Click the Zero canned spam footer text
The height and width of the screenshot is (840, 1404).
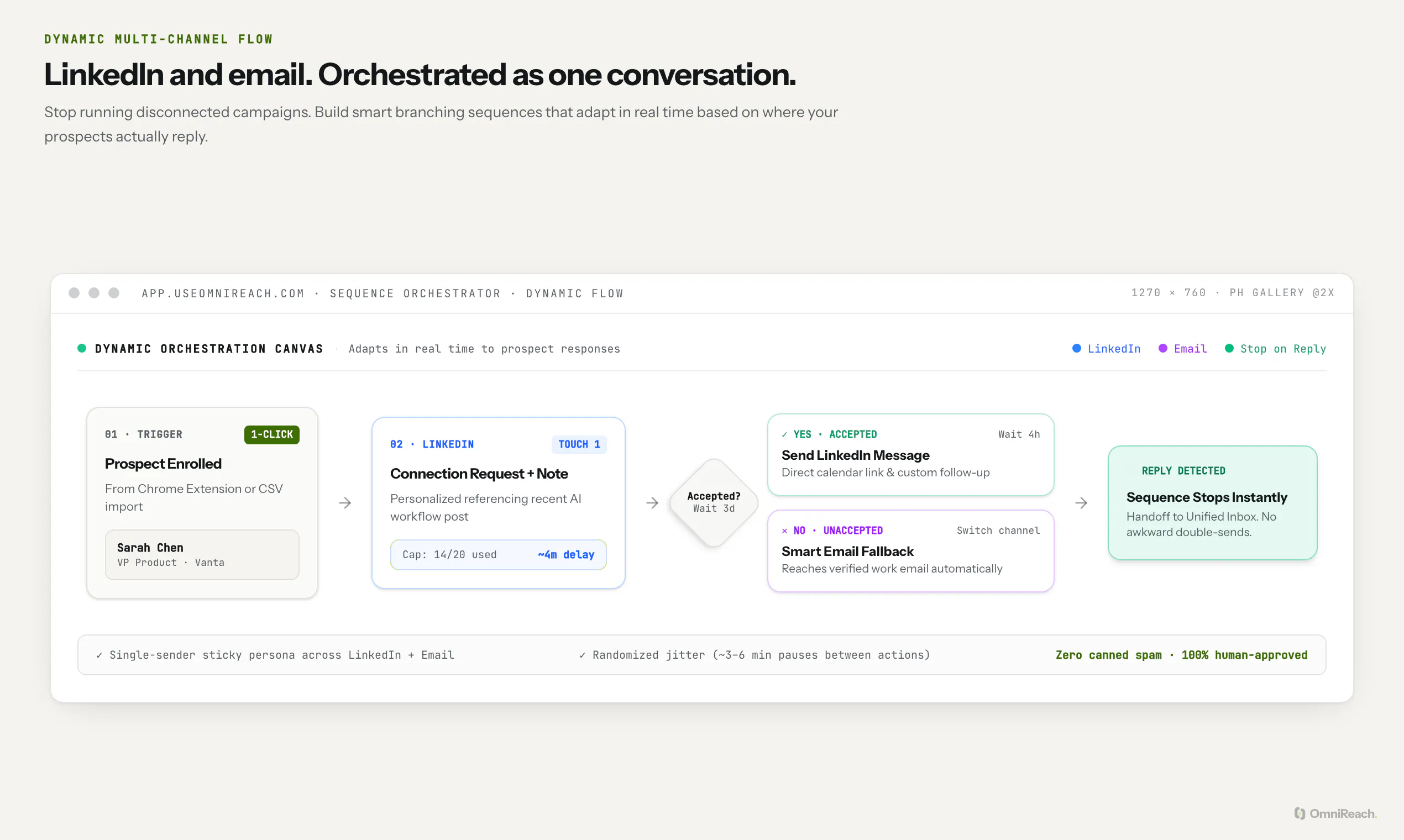[1181, 655]
